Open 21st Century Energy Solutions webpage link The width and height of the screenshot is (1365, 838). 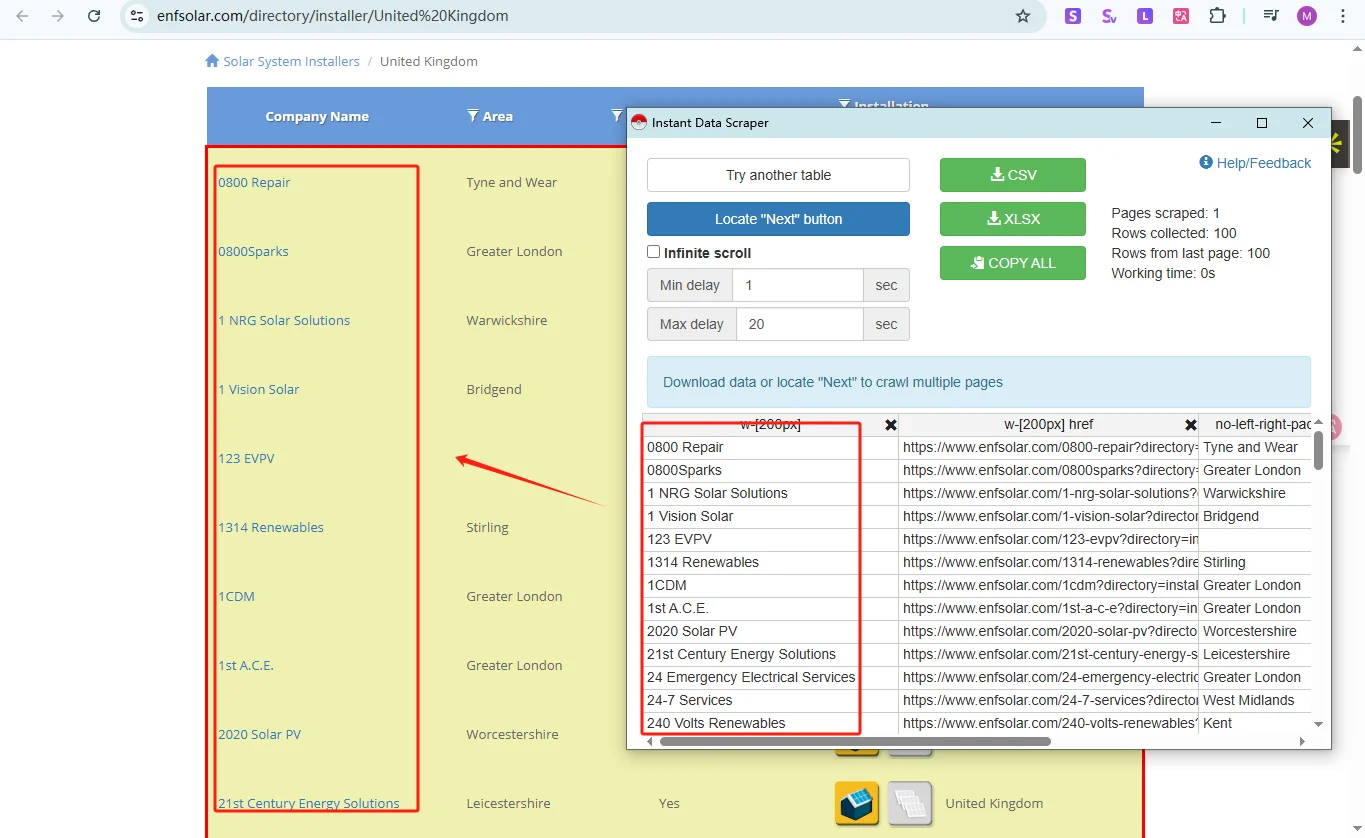pos(309,803)
